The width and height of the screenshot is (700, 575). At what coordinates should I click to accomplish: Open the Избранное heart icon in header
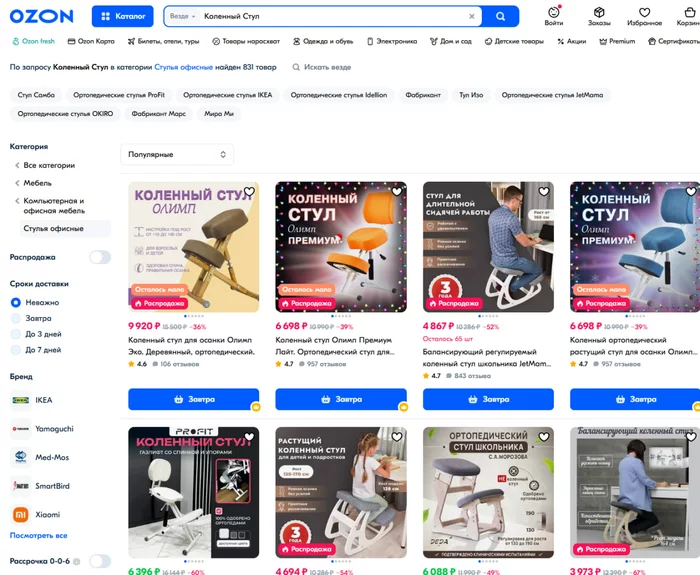coord(644,16)
